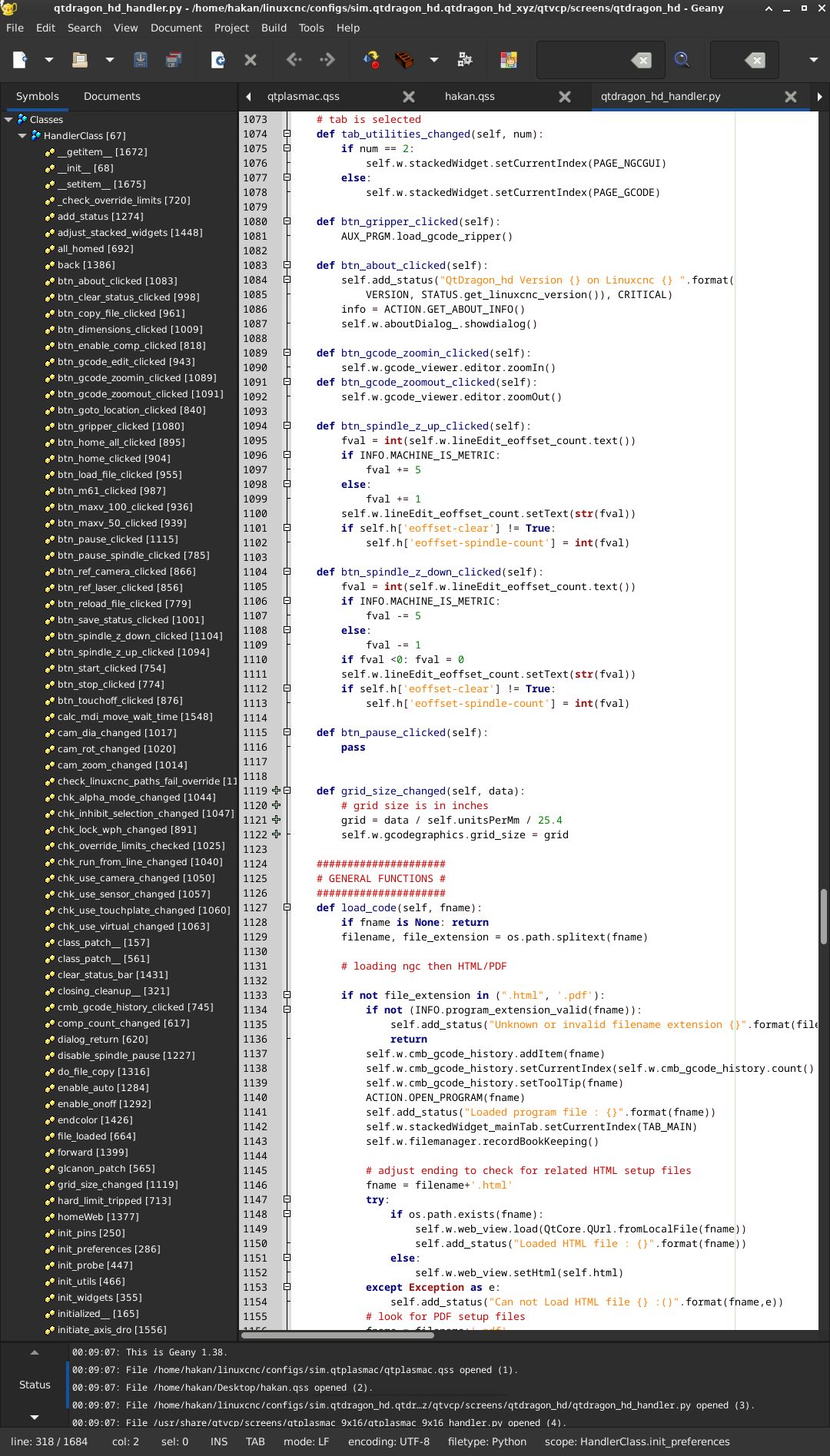The height and width of the screenshot is (1456, 830).
Task: Open the color chooser icon
Action: click(x=508, y=60)
